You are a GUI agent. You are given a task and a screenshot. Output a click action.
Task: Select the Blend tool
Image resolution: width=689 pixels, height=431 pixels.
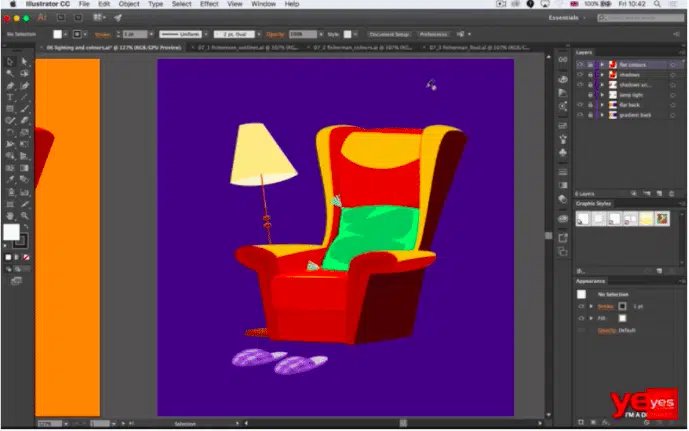pyautogui.click(x=24, y=180)
